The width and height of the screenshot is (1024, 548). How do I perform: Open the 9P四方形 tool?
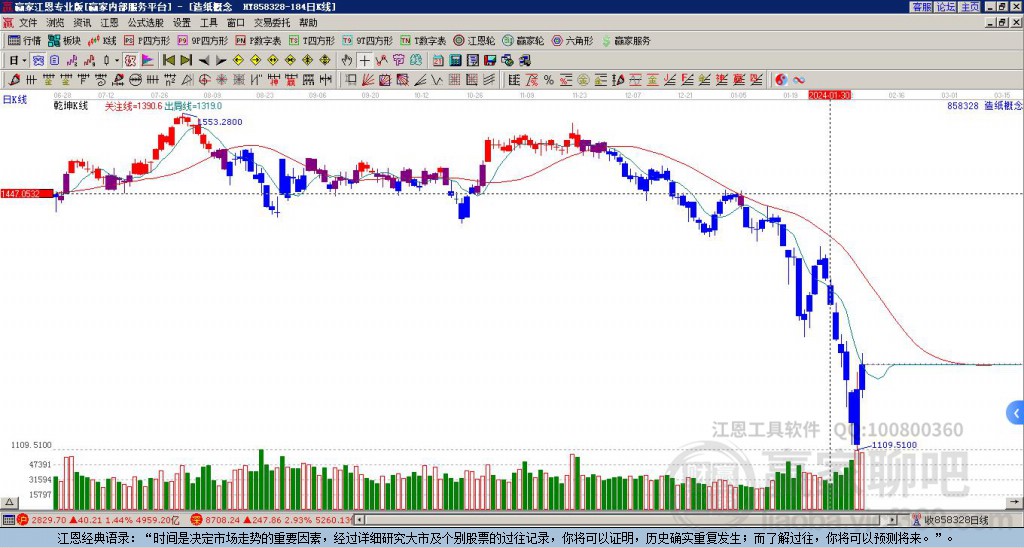pos(202,40)
